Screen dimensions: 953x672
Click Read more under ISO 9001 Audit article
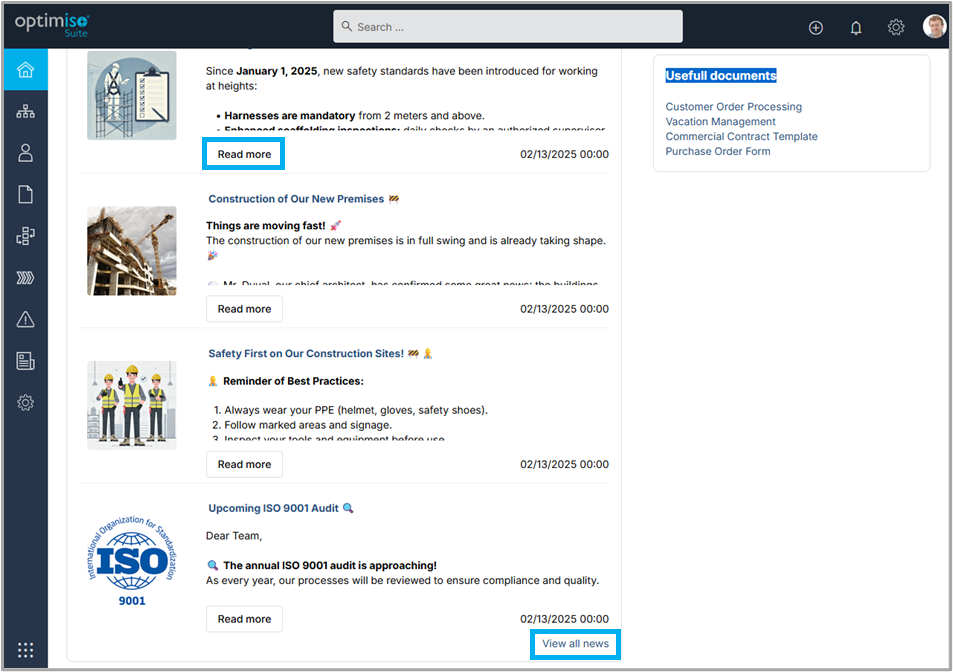[244, 619]
